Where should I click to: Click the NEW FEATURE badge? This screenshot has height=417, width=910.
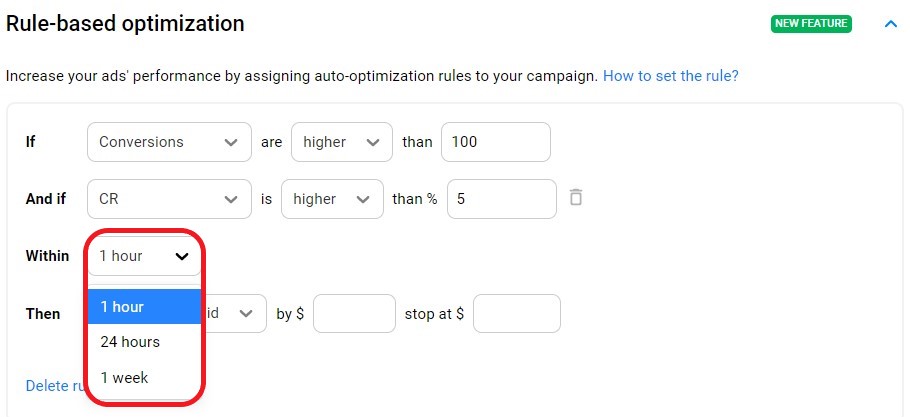(811, 23)
